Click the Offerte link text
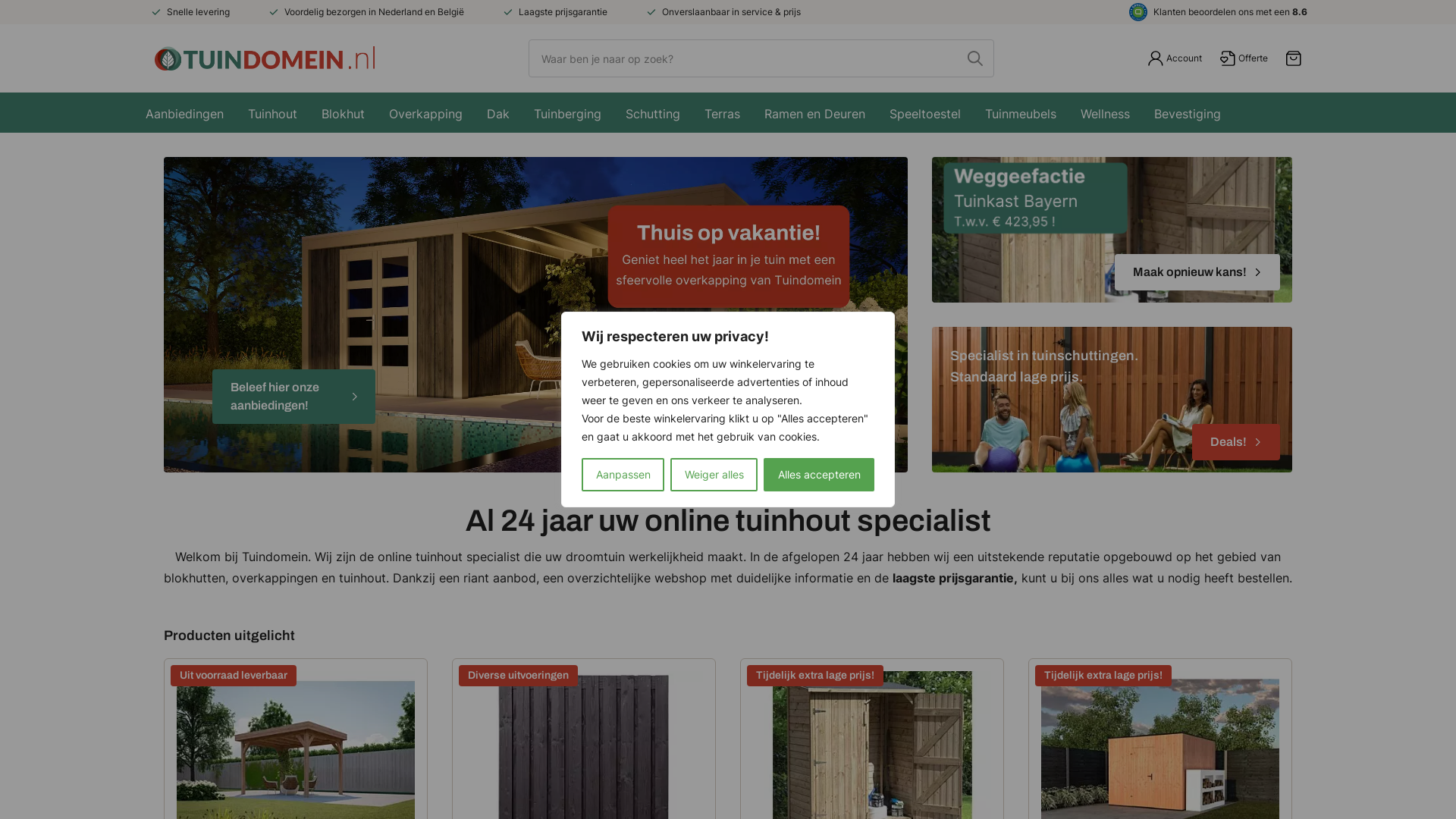The height and width of the screenshot is (819, 1456). pyautogui.click(x=1253, y=58)
